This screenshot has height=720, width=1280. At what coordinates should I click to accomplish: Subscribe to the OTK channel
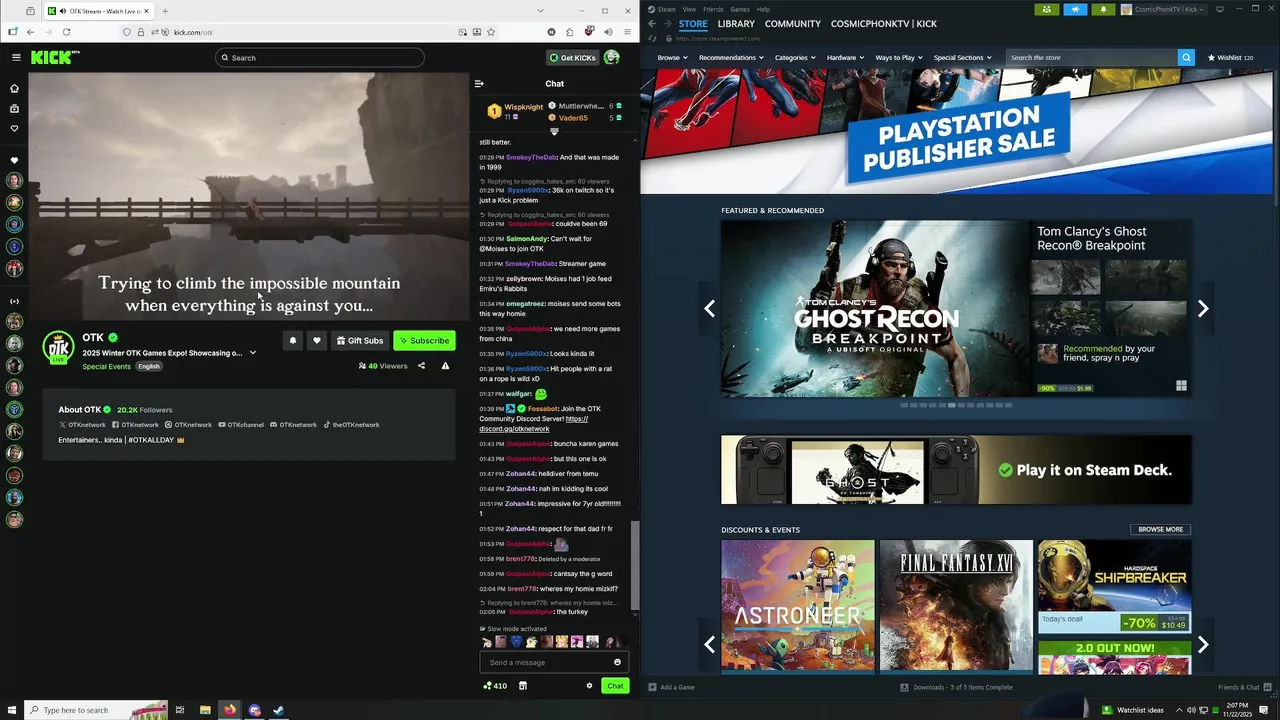(424, 340)
